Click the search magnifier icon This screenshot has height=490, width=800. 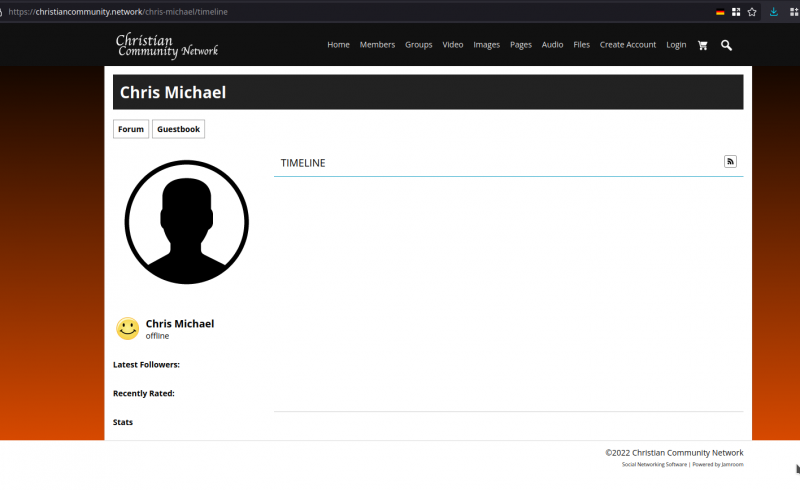[727, 45]
